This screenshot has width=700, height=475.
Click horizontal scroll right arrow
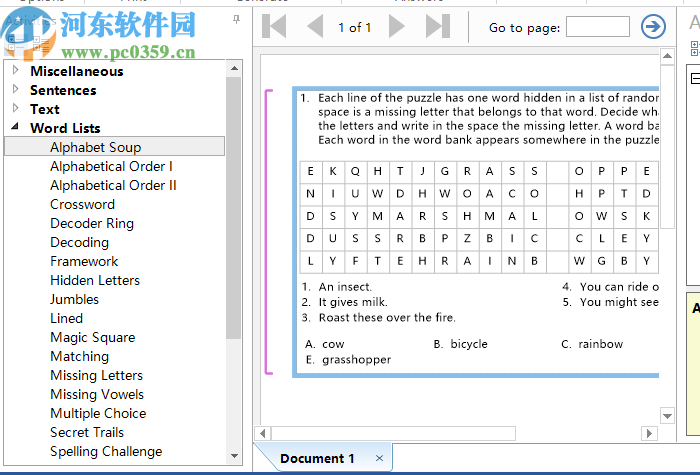coord(649,433)
